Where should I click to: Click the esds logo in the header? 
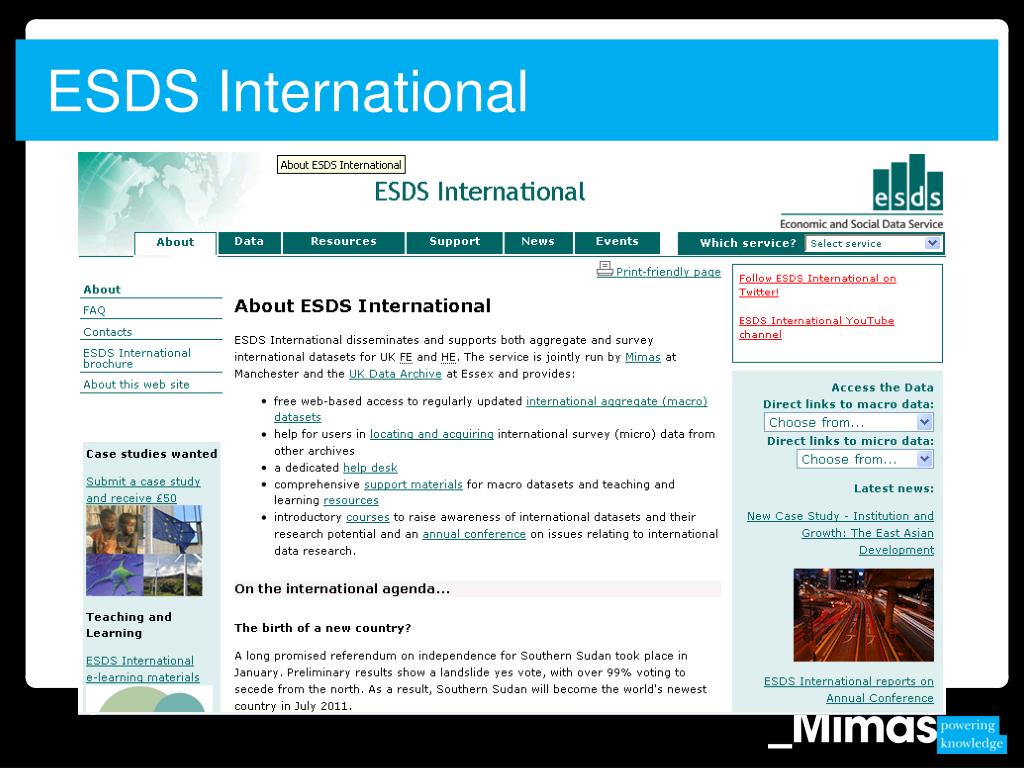pyautogui.click(x=908, y=183)
